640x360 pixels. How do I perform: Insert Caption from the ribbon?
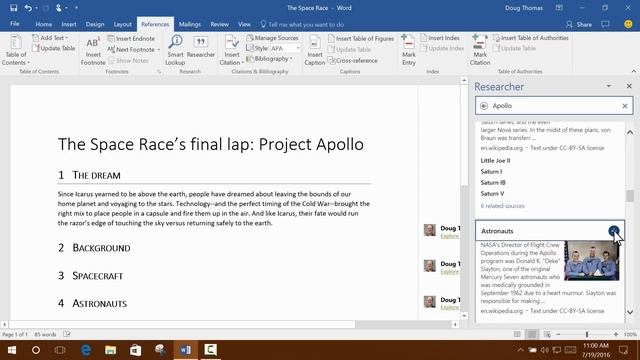[315, 50]
